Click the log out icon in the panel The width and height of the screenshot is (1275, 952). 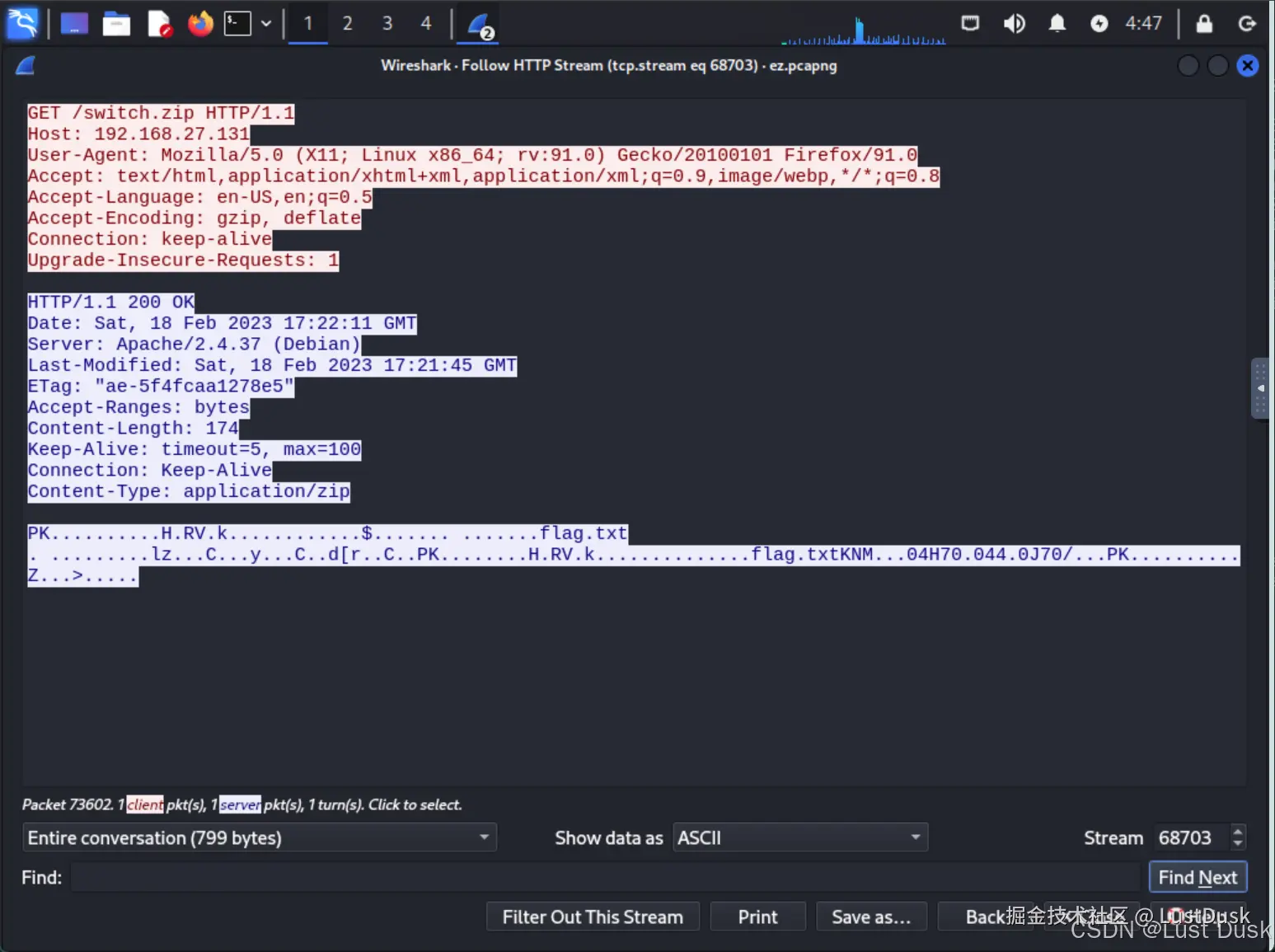[x=1247, y=23]
